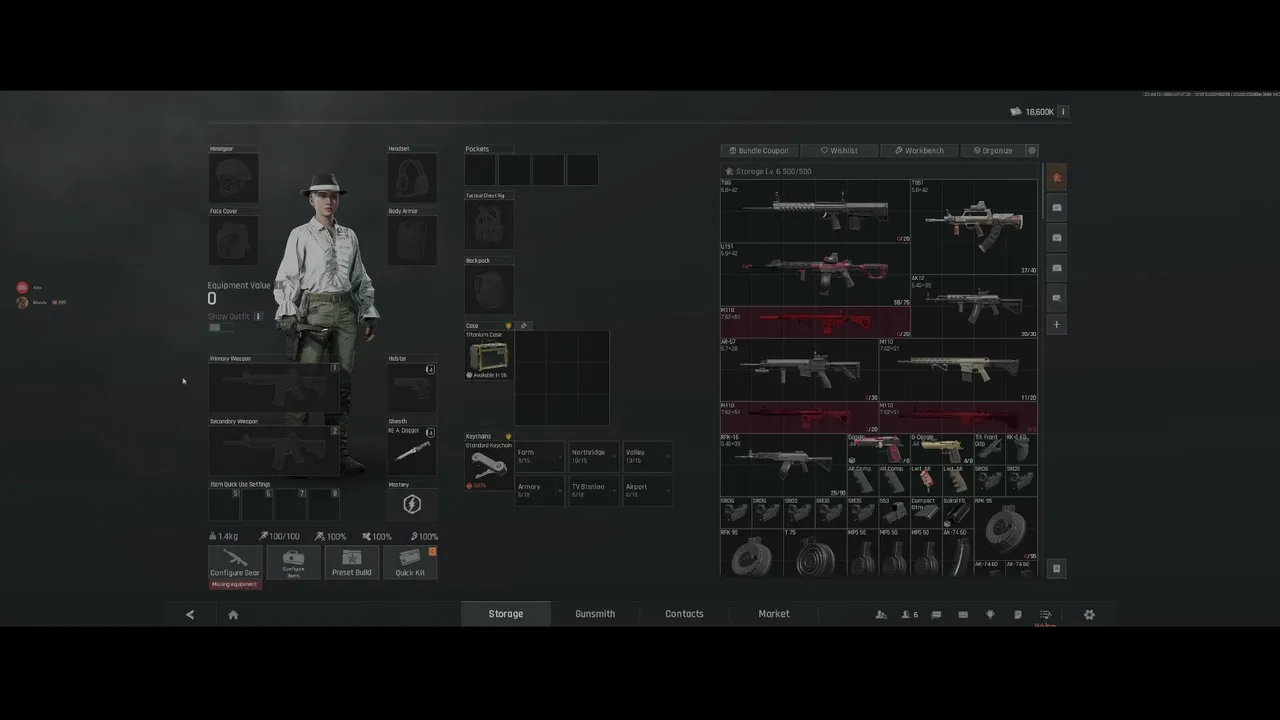Select the Tactical Chest Rig slot
The image size is (1280, 720).
[x=489, y=226]
